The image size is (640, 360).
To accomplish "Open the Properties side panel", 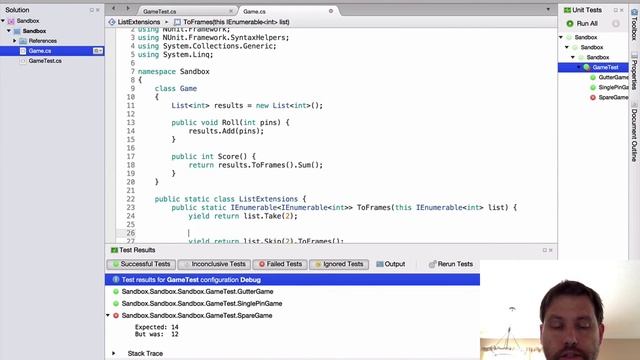I will pos(634,71).
